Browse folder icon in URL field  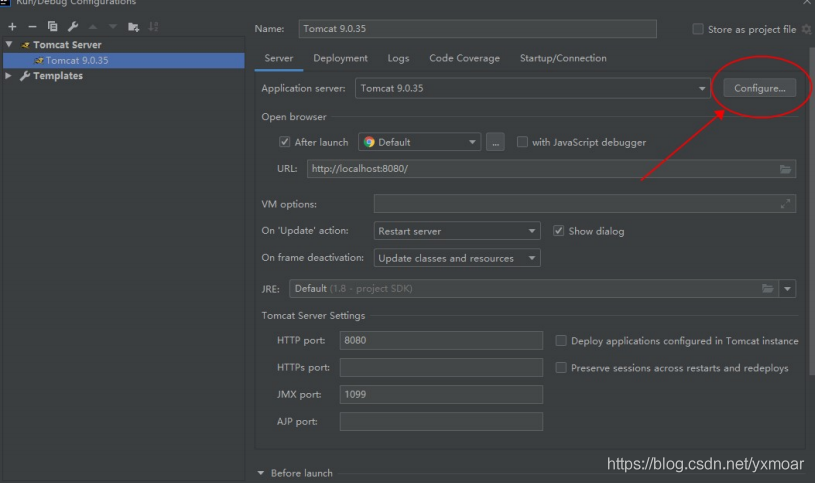coord(785,169)
